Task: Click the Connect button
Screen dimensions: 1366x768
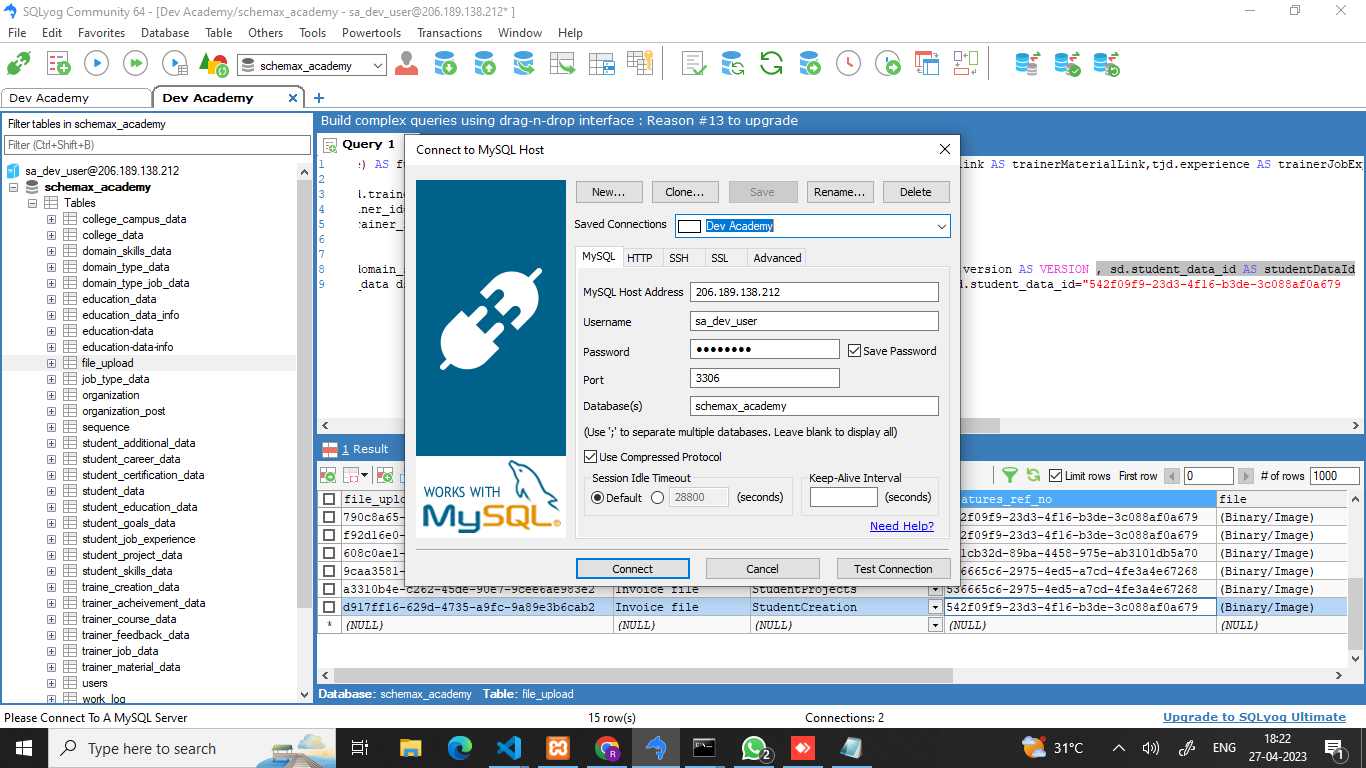Action: (633, 569)
